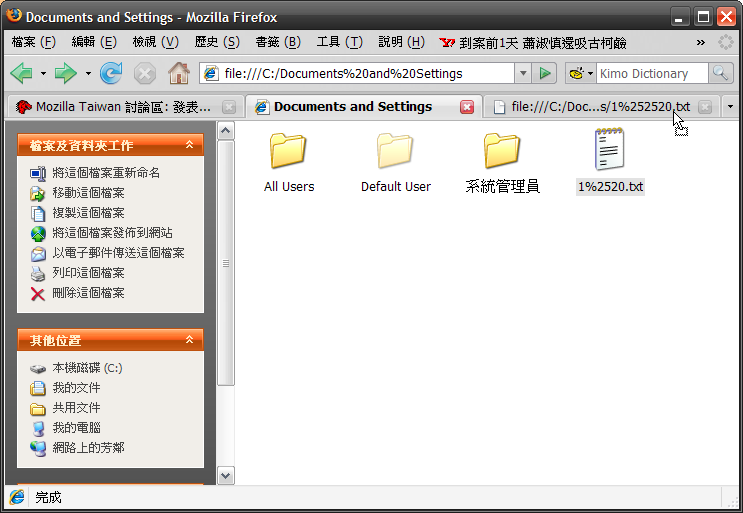743x513 pixels.
Task: Open the 書籤 (B) menu
Action: point(278,43)
